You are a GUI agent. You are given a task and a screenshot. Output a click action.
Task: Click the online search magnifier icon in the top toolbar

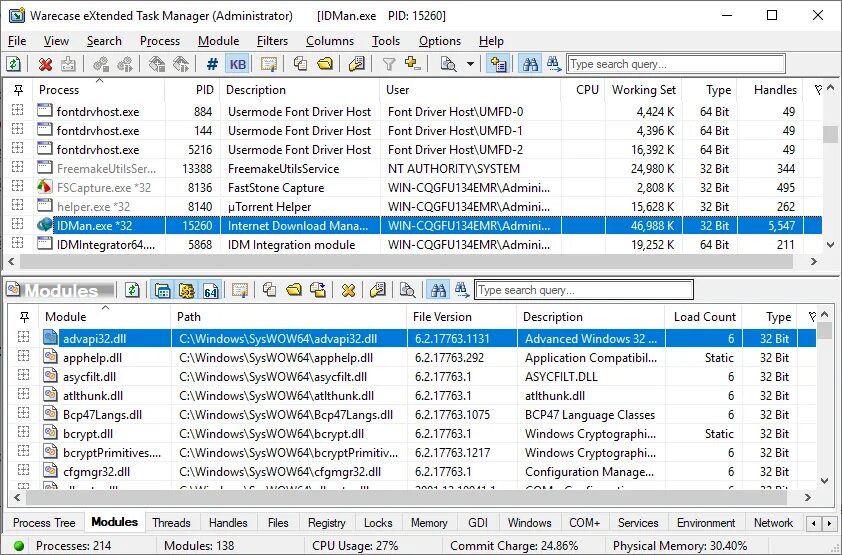(448, 64)
